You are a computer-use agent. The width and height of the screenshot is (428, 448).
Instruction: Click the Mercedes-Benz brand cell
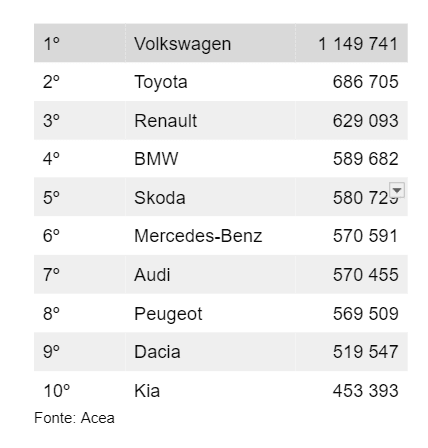click(x=210, y=236)
